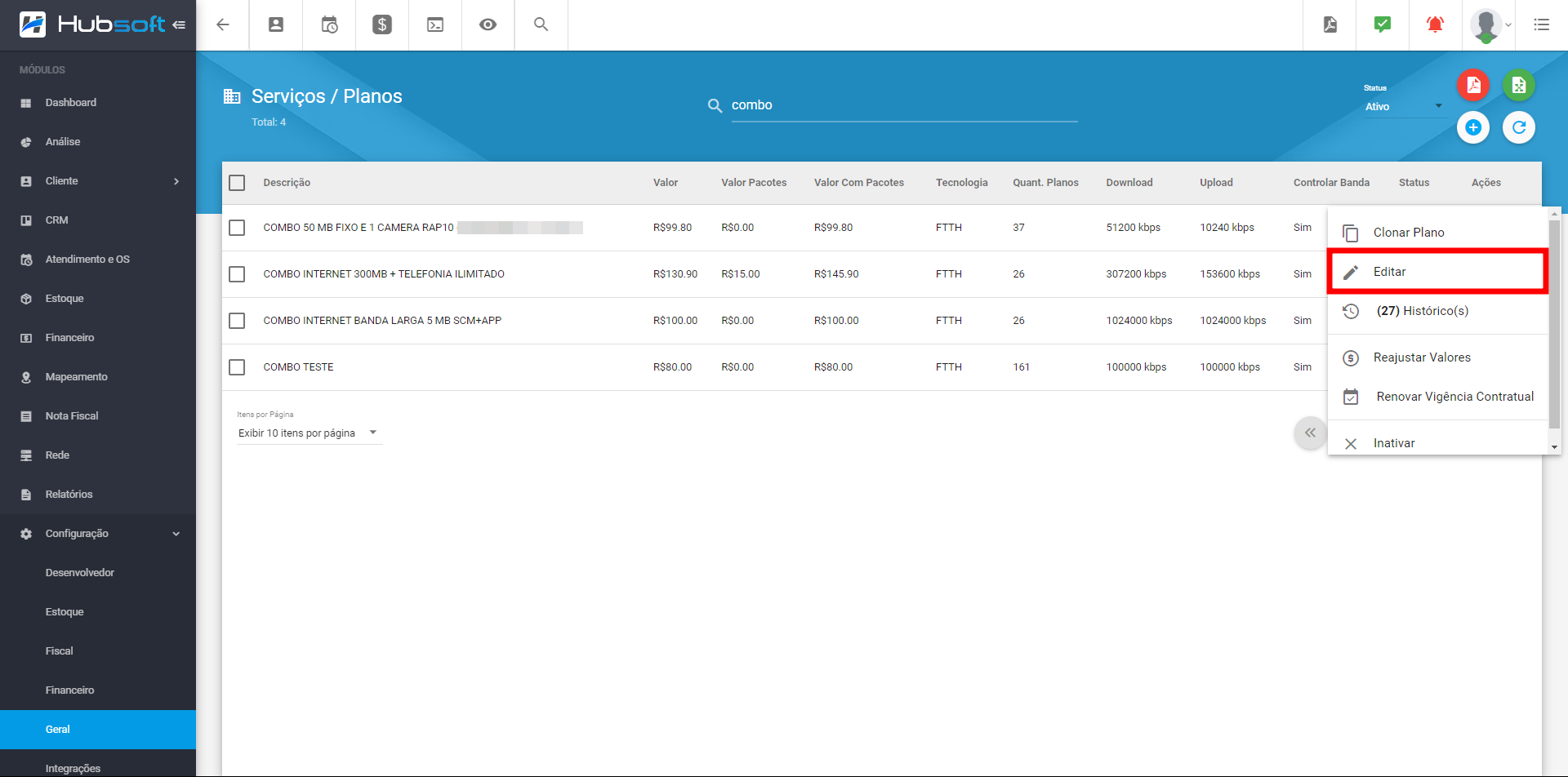Add a new plan with the blue plus button
Viewport: 1568px width, 777px height.
coord(1473,127)
